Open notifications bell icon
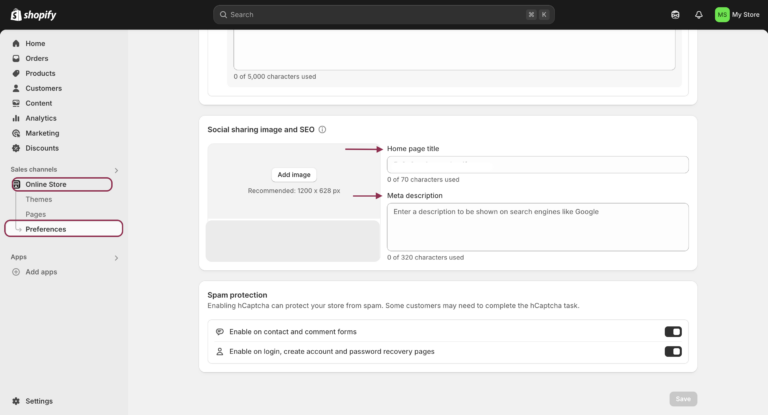Viewport: 768px width, 415px height. 698,15
